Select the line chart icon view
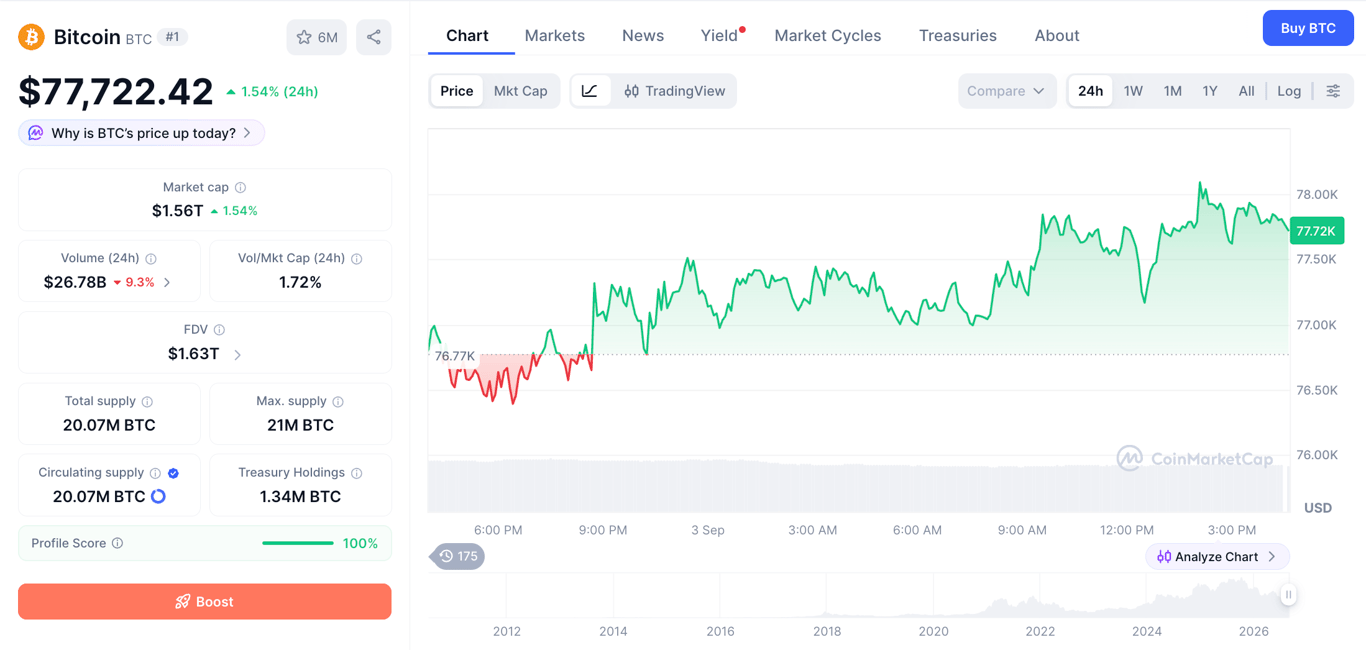 click(590, 91)
